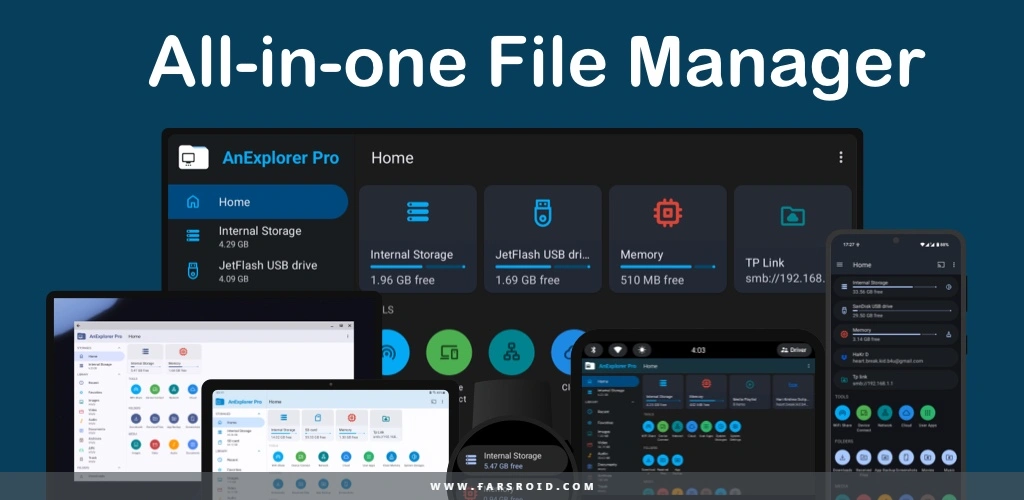
Task: Open Internal Storage card on car display
Action: [663, 392]
